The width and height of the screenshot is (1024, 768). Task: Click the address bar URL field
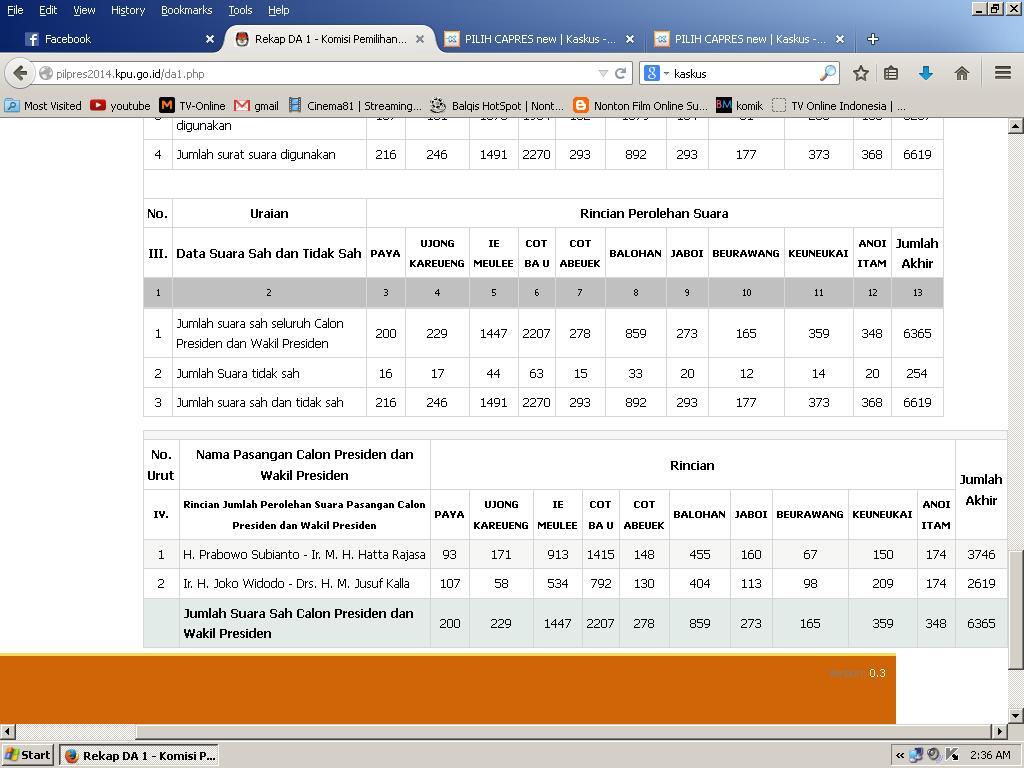320,73
